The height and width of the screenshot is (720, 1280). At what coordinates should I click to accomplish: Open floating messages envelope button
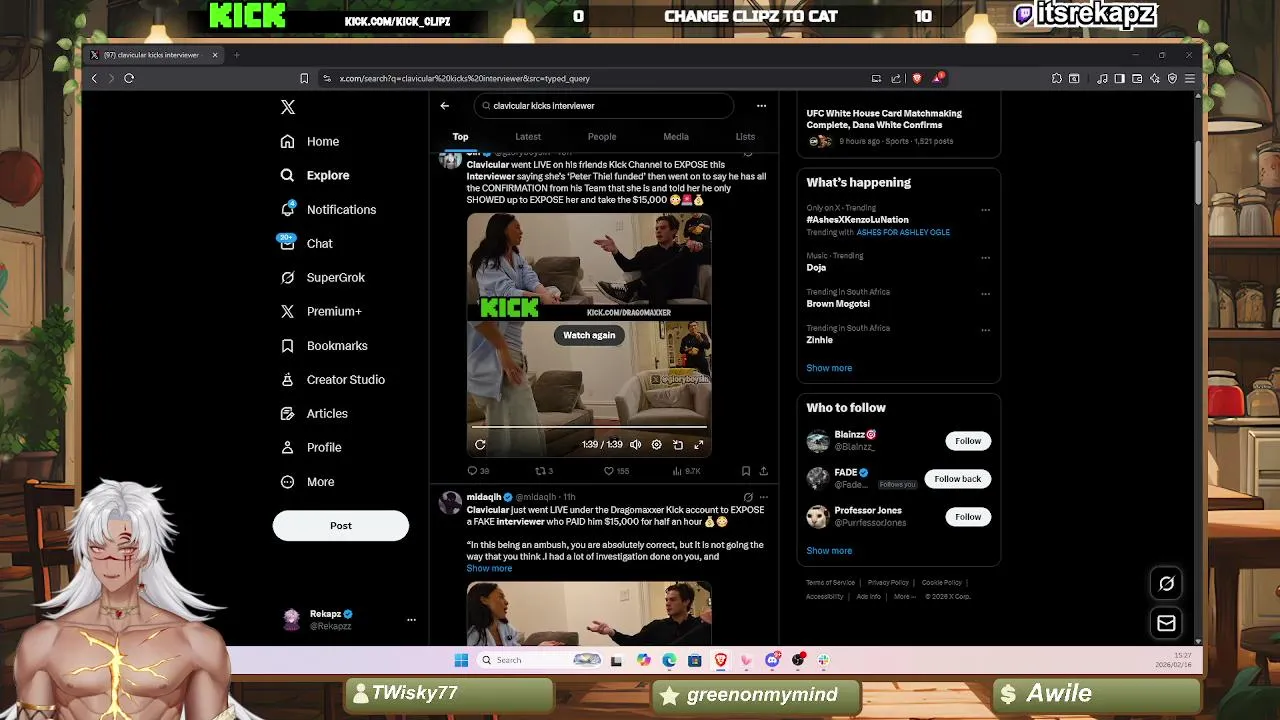(1166, 623)
